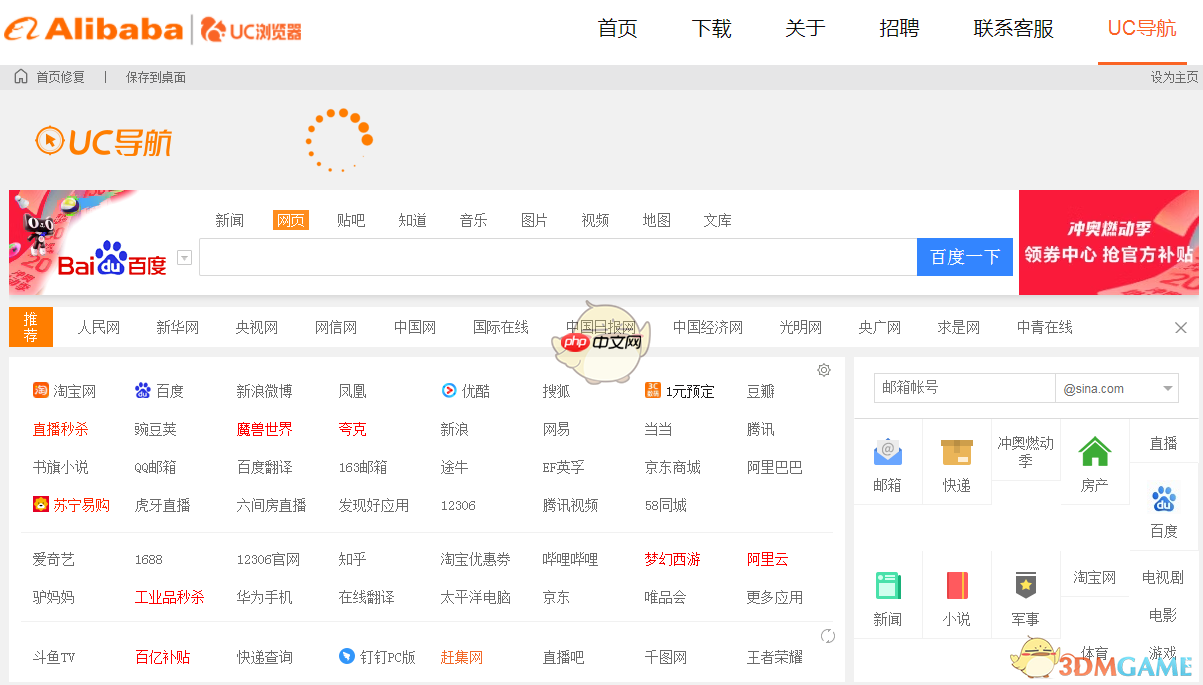Select the red 小说 novels icon
The image size is (1203, 685).
point(957,585)
